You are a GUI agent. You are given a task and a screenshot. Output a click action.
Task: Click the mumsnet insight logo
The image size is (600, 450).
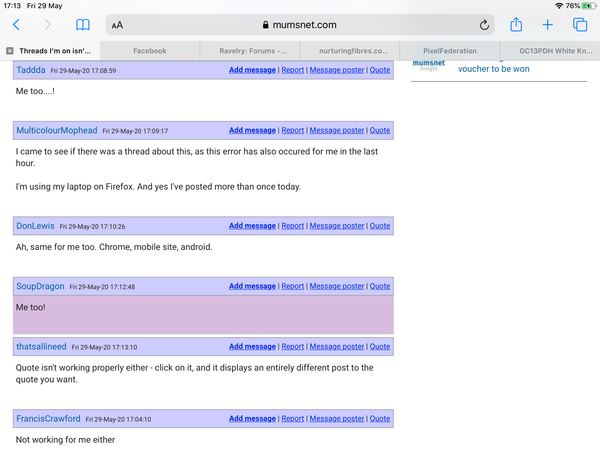pyautogui.click(x=429, y=66)
